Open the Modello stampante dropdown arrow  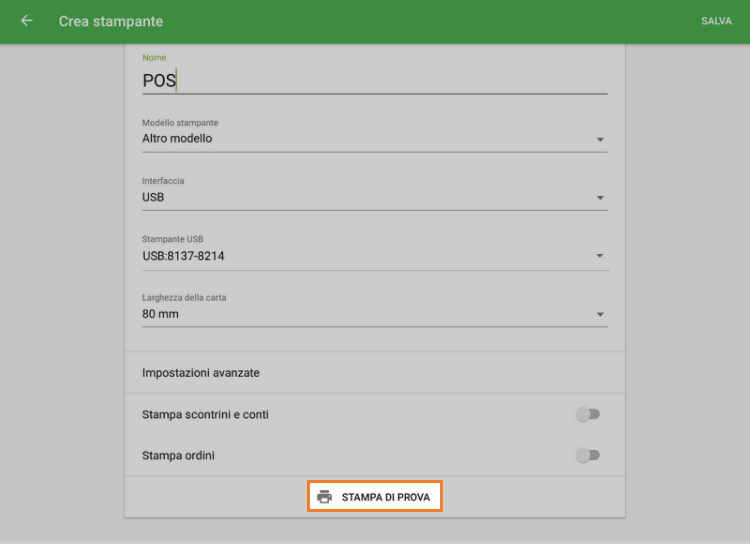[x=600, y=140]
